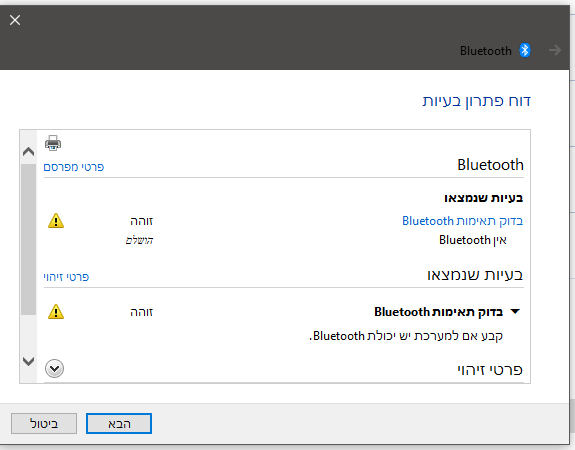Click scrollbar up arrow in report pane
The height and width of the screenshot is (450, 575).
point(29,151)
